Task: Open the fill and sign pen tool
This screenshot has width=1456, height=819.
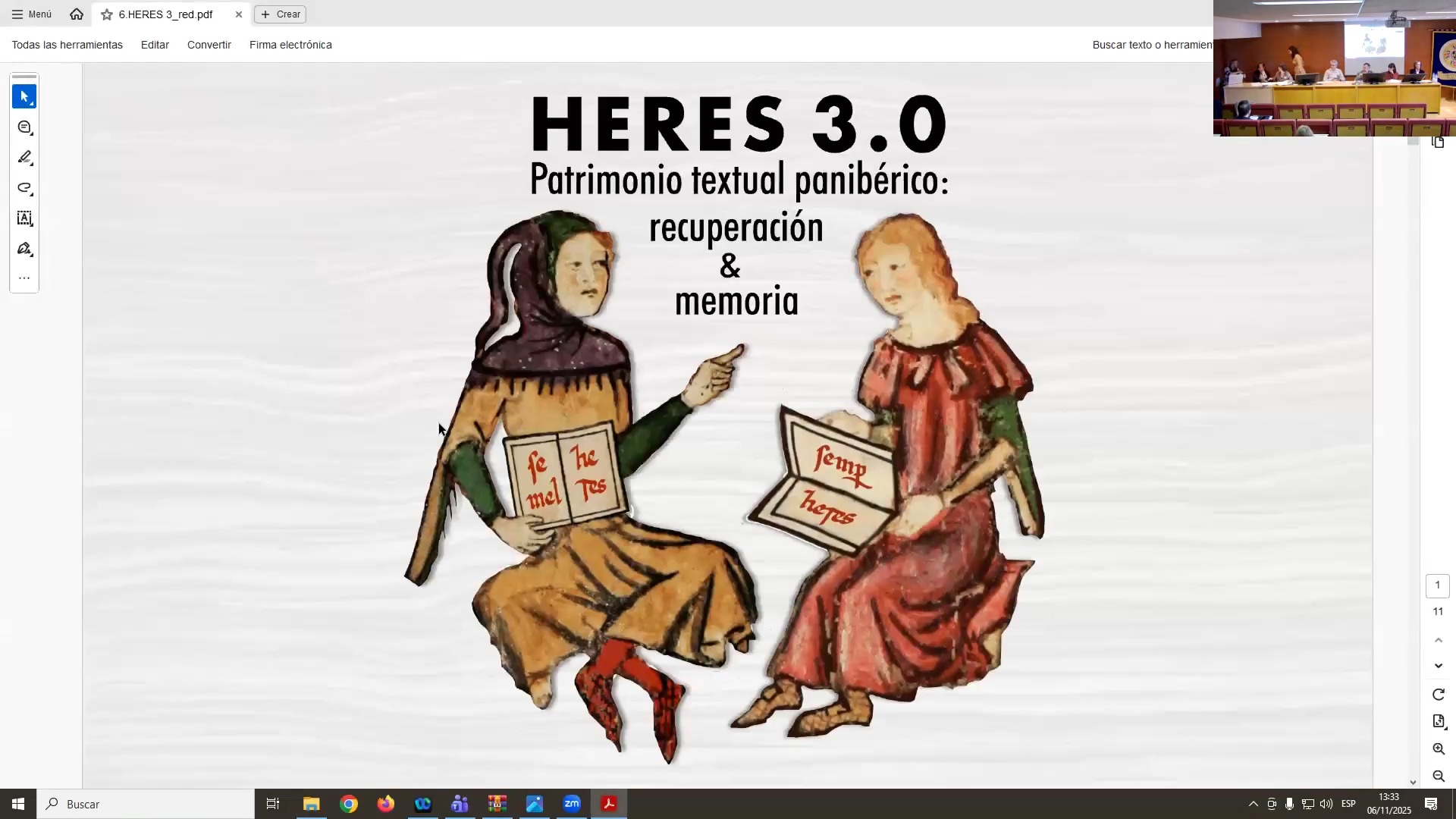Action: pyautogui.click(x=24, y=249)
